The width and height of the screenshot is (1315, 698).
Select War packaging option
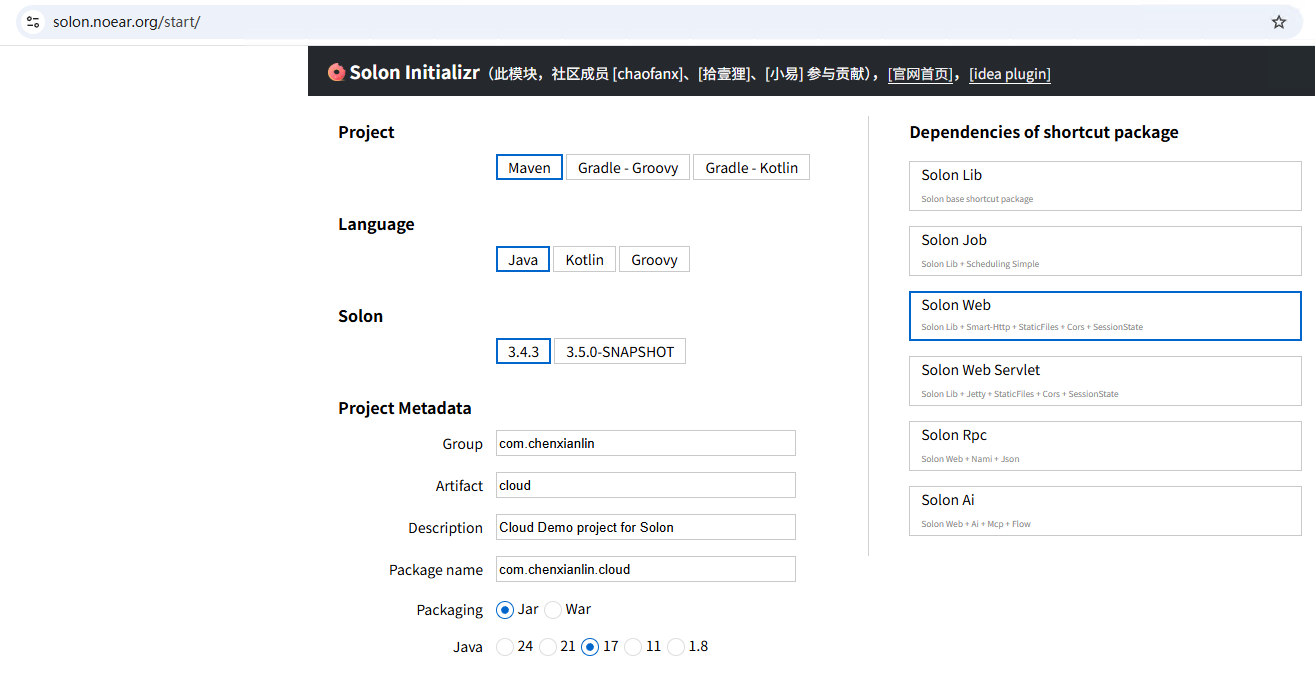[553, 610]
